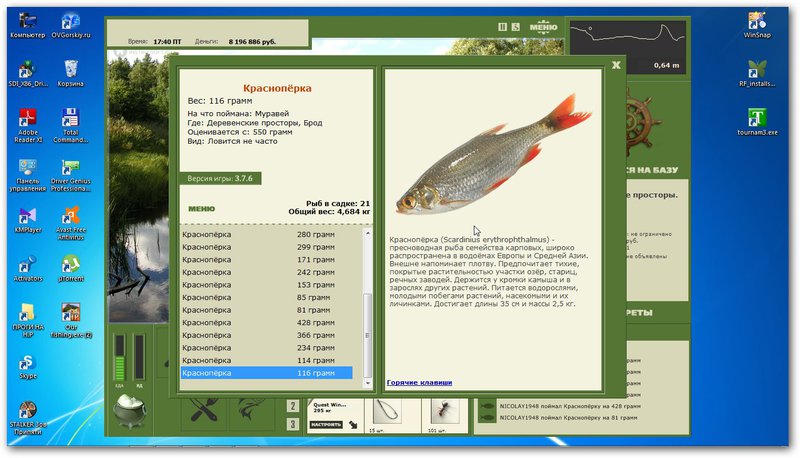Open the Activators desktop shortcut
Viewport: 800px width, 458px height.
point(28,269)
